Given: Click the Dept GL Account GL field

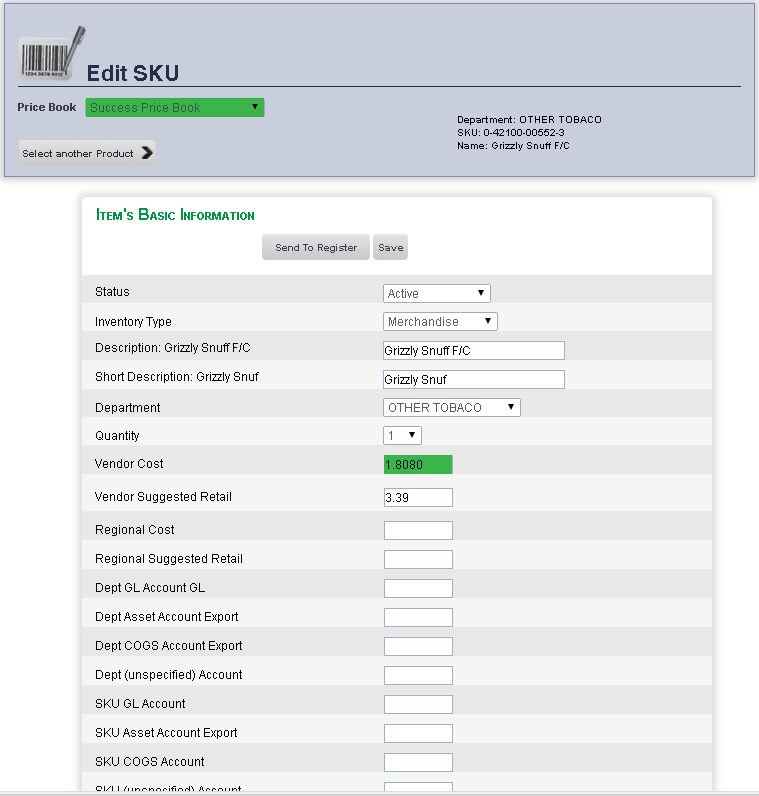Looking at the screenshot, I should pyautogui.click(x=418, y=588).
